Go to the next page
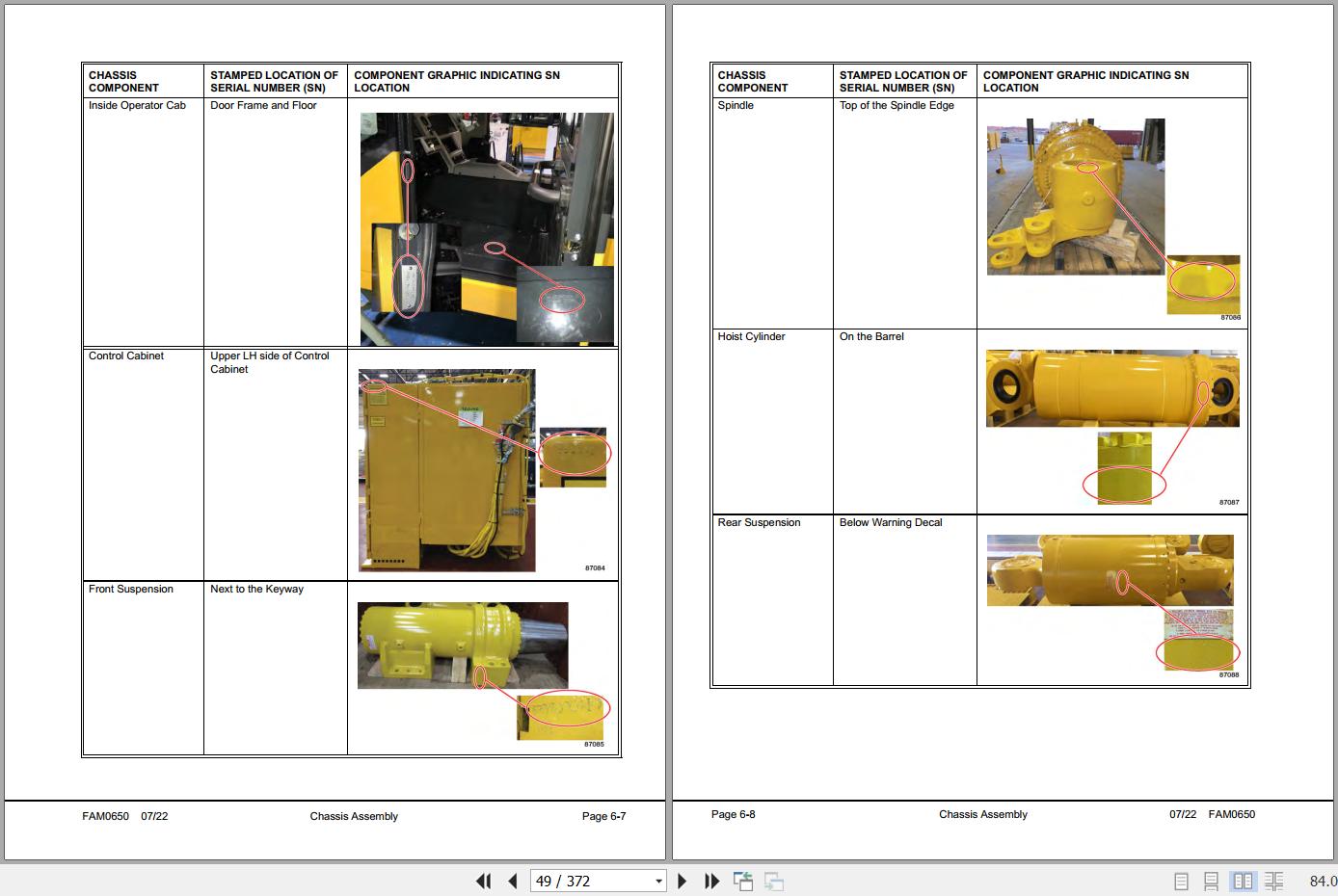 682,881
